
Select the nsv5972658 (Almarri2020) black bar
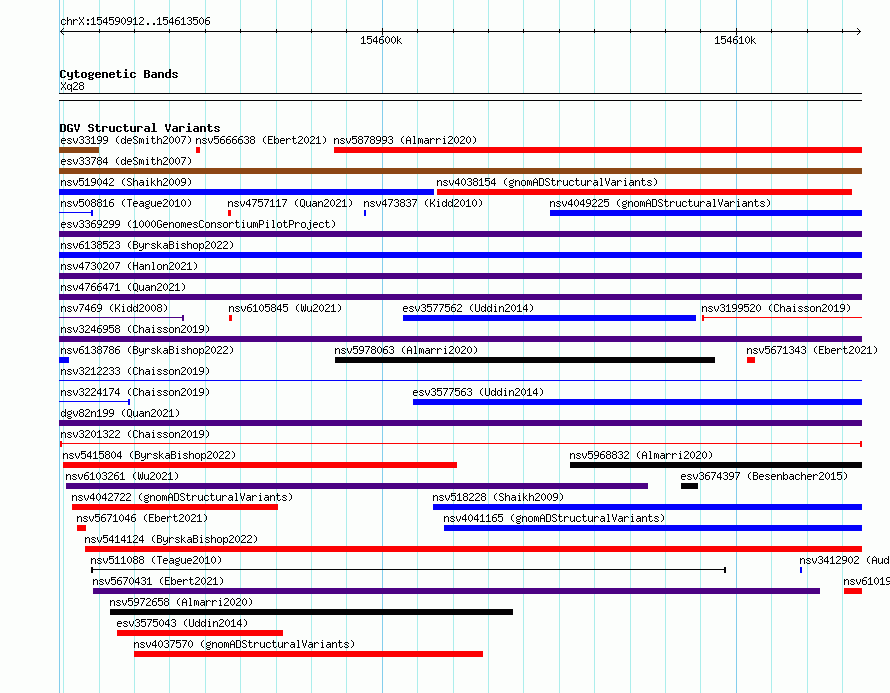pyautogui.click(x=312, y=612)
